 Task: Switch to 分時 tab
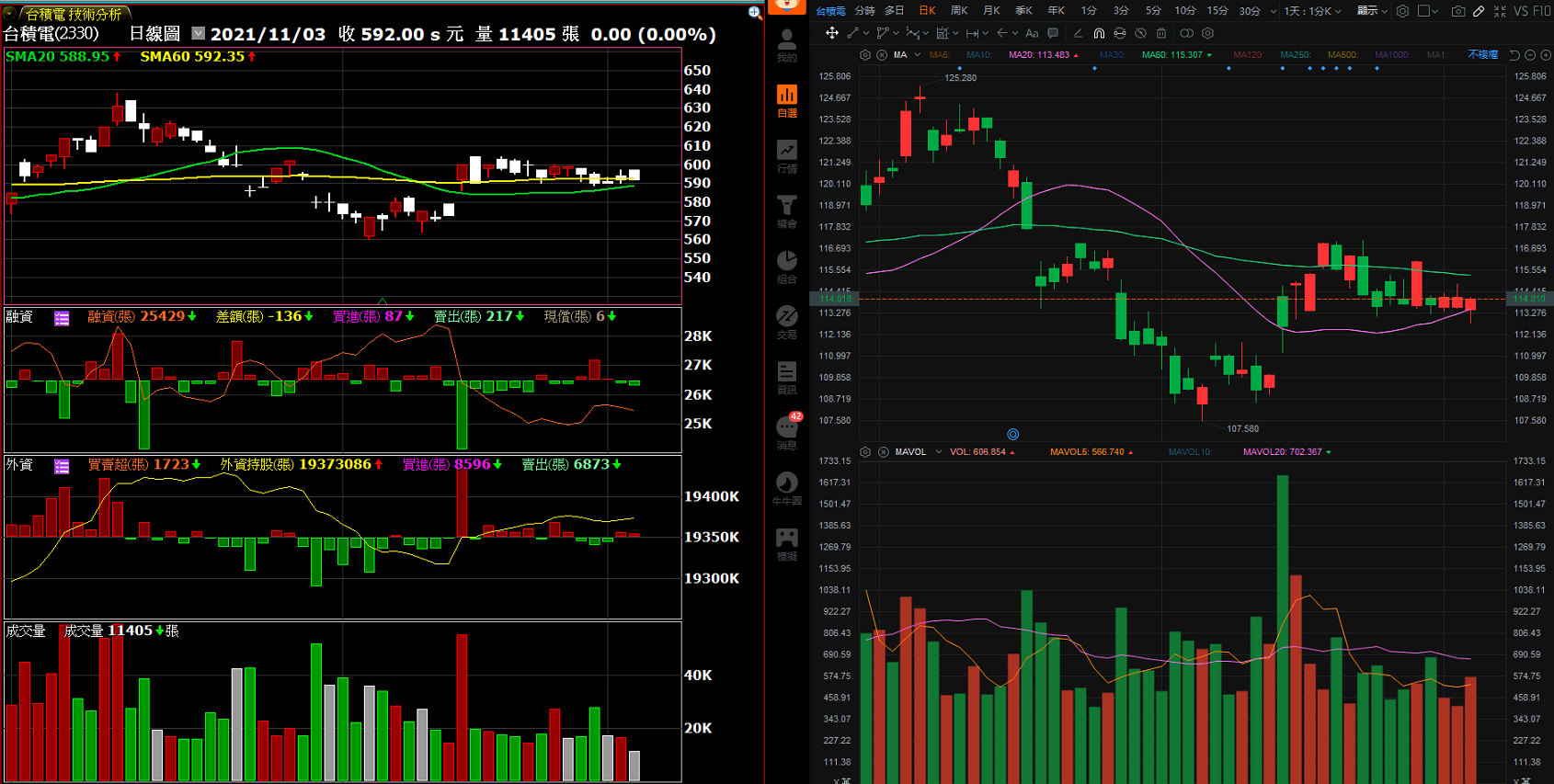click(x=864, y=11)
